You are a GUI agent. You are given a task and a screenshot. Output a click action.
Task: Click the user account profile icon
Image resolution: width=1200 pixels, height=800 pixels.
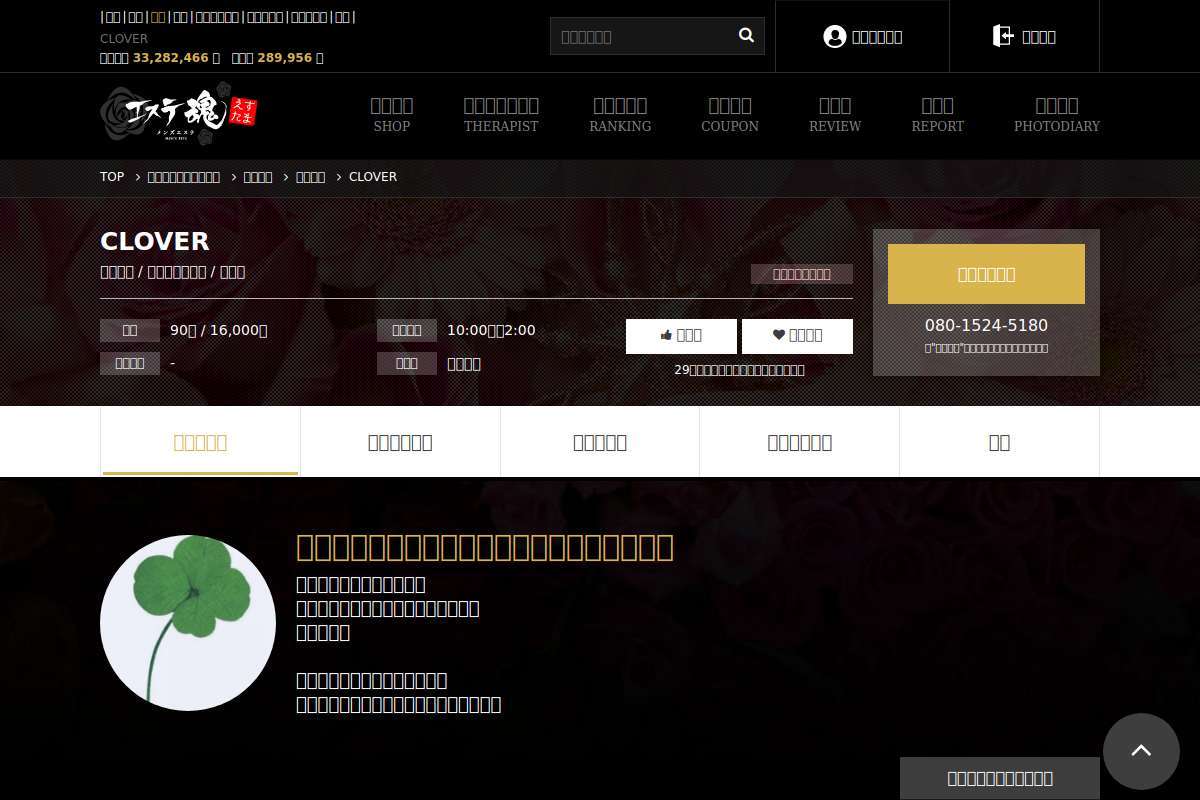click(834, 37)
